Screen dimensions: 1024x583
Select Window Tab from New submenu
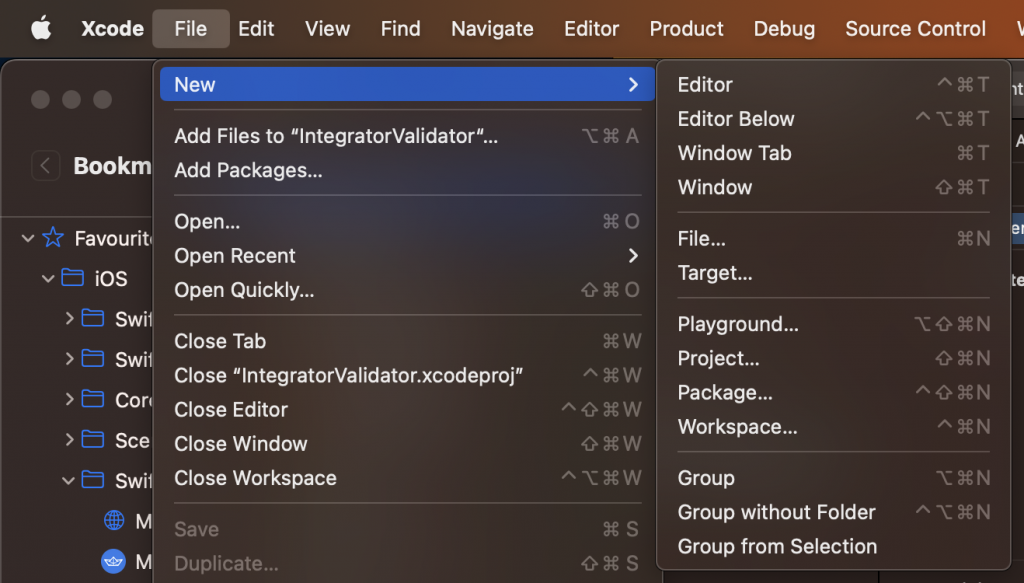833,153
